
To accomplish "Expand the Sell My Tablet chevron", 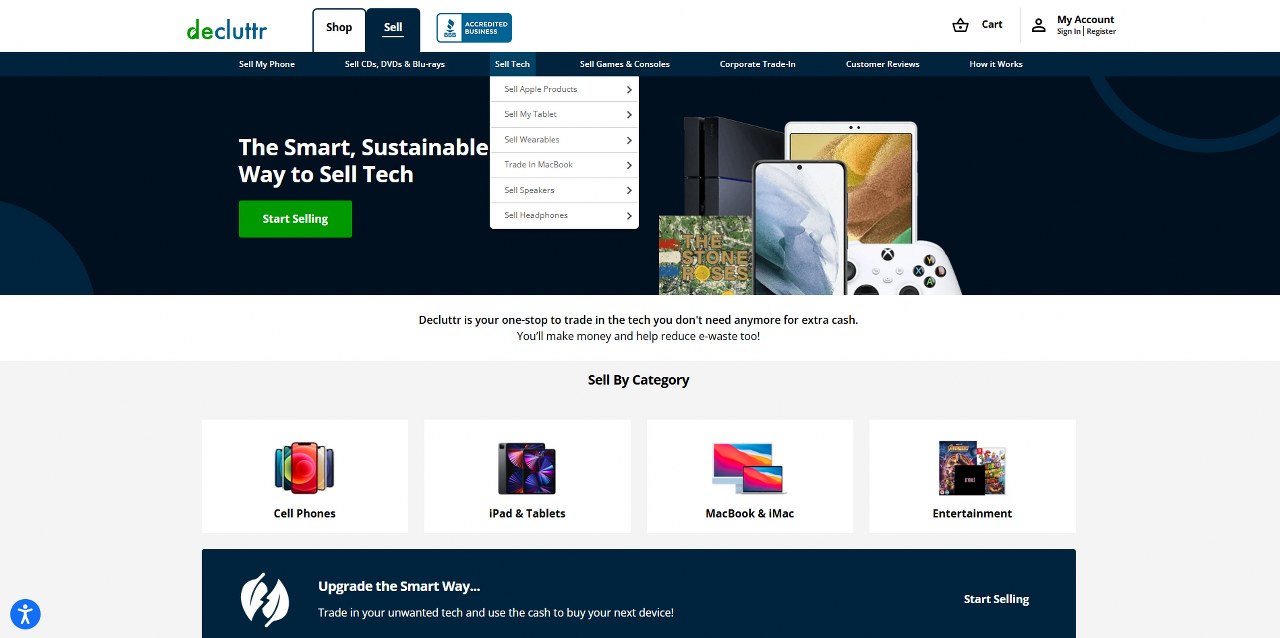I will (629, 115).
